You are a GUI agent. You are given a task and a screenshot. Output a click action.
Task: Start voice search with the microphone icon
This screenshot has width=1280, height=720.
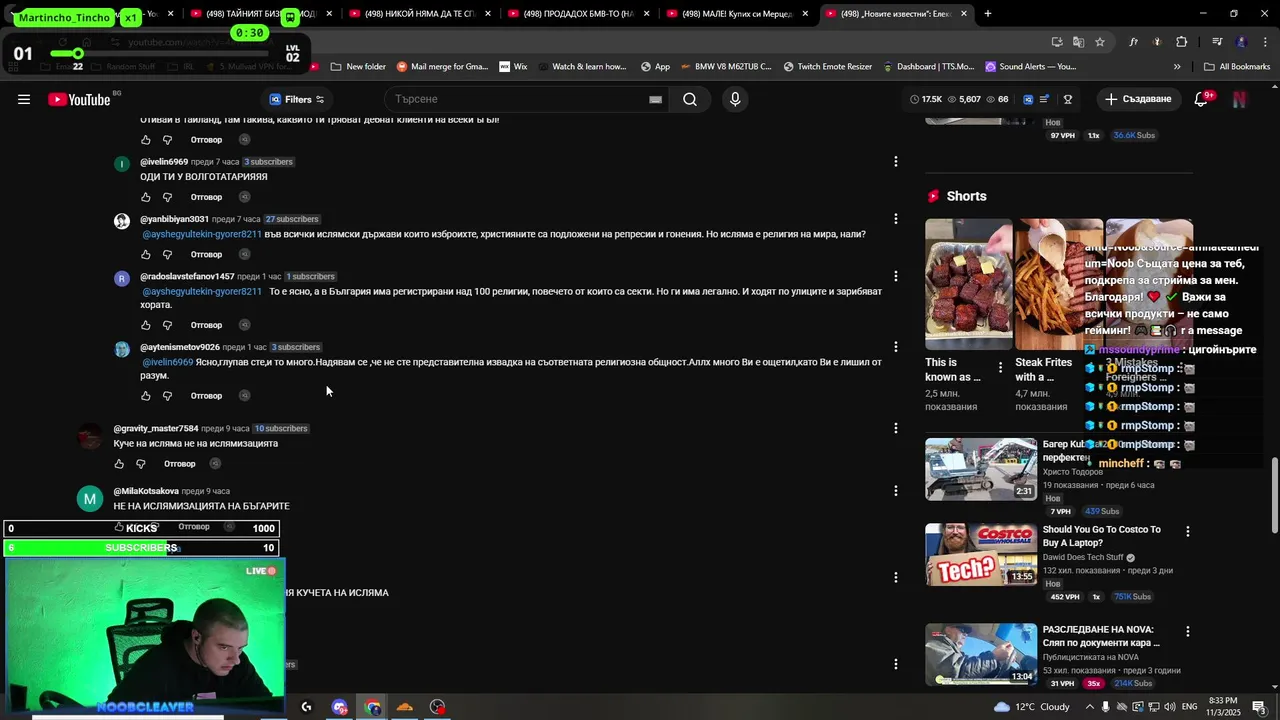point(735,99)
